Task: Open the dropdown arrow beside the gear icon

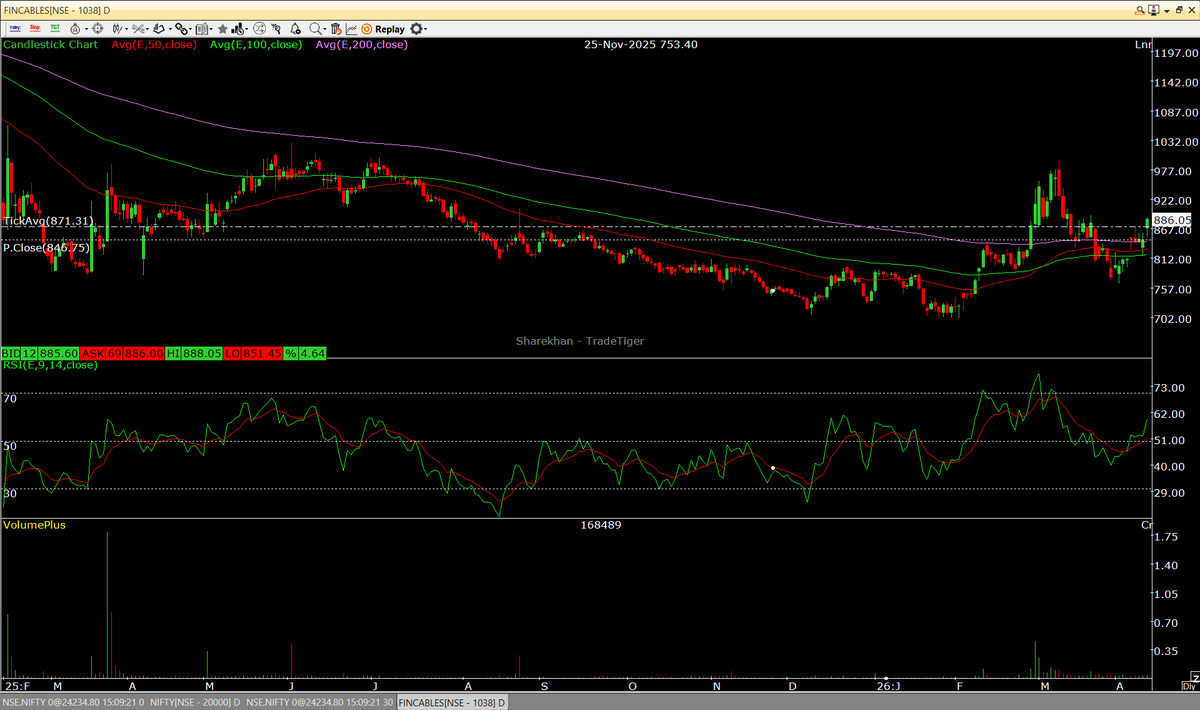Action: pyautogui.click(x=427, y=30)
